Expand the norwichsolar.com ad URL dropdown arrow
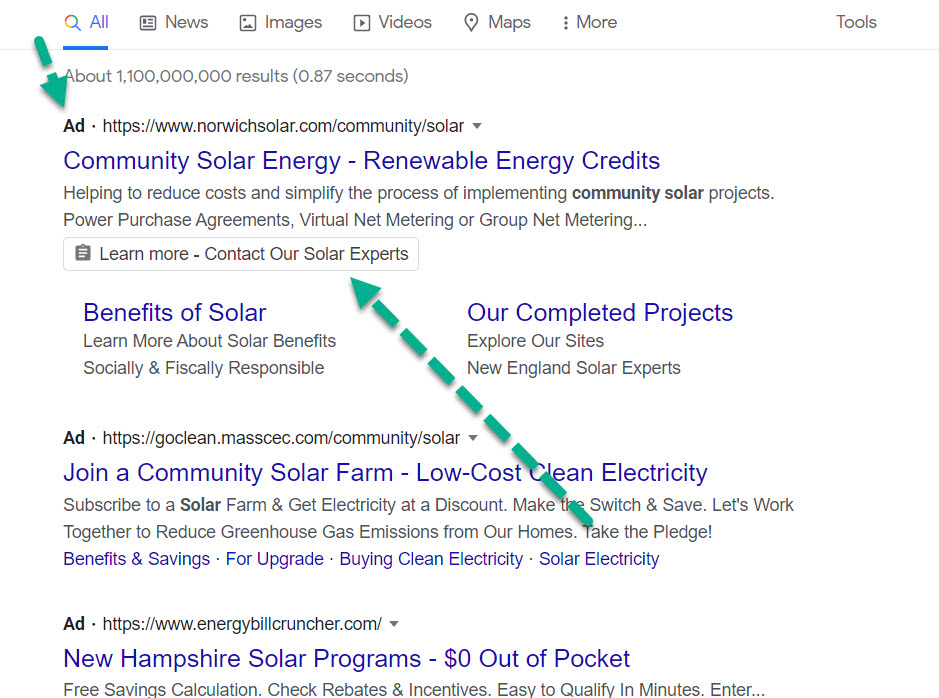 click(477, 126)
